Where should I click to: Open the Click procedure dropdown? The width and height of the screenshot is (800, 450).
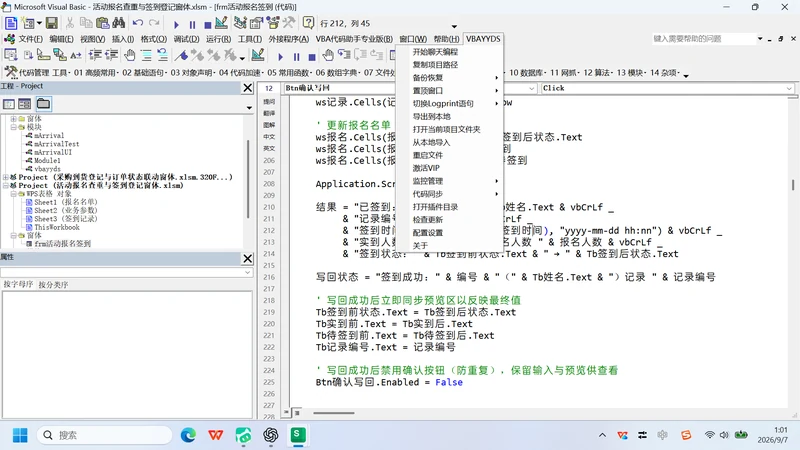(789, 88)
